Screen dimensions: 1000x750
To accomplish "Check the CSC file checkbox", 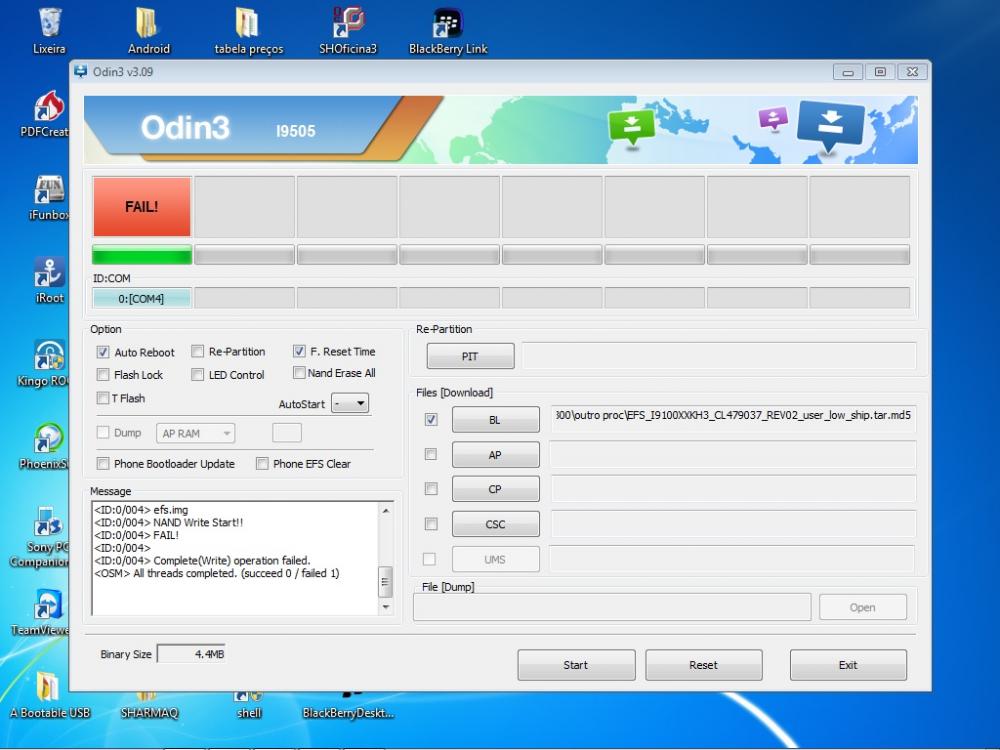I will pyautogui.click(x=431, y=524).
